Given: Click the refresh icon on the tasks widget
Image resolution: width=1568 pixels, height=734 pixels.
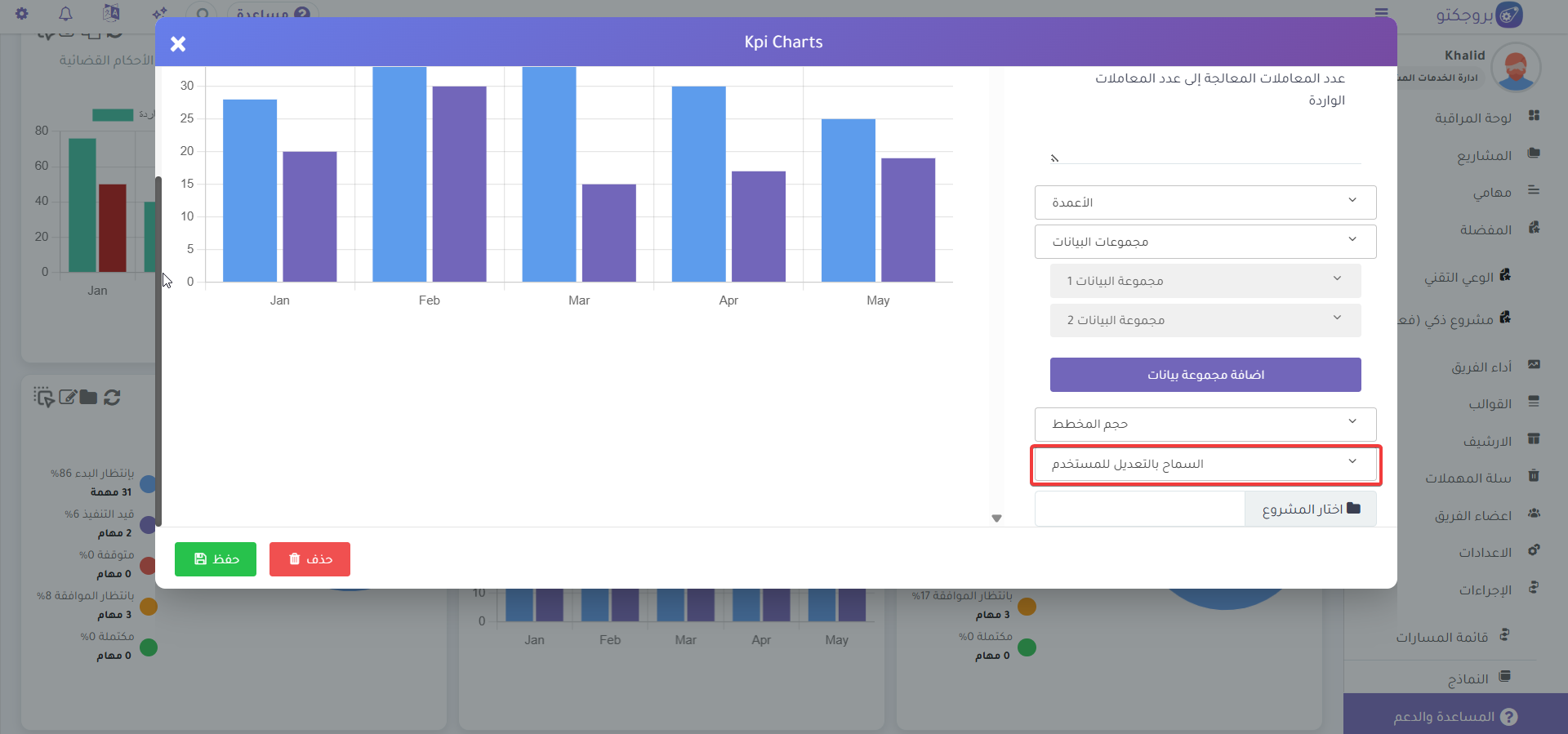Looking at the screenshot, I should 113,398.
